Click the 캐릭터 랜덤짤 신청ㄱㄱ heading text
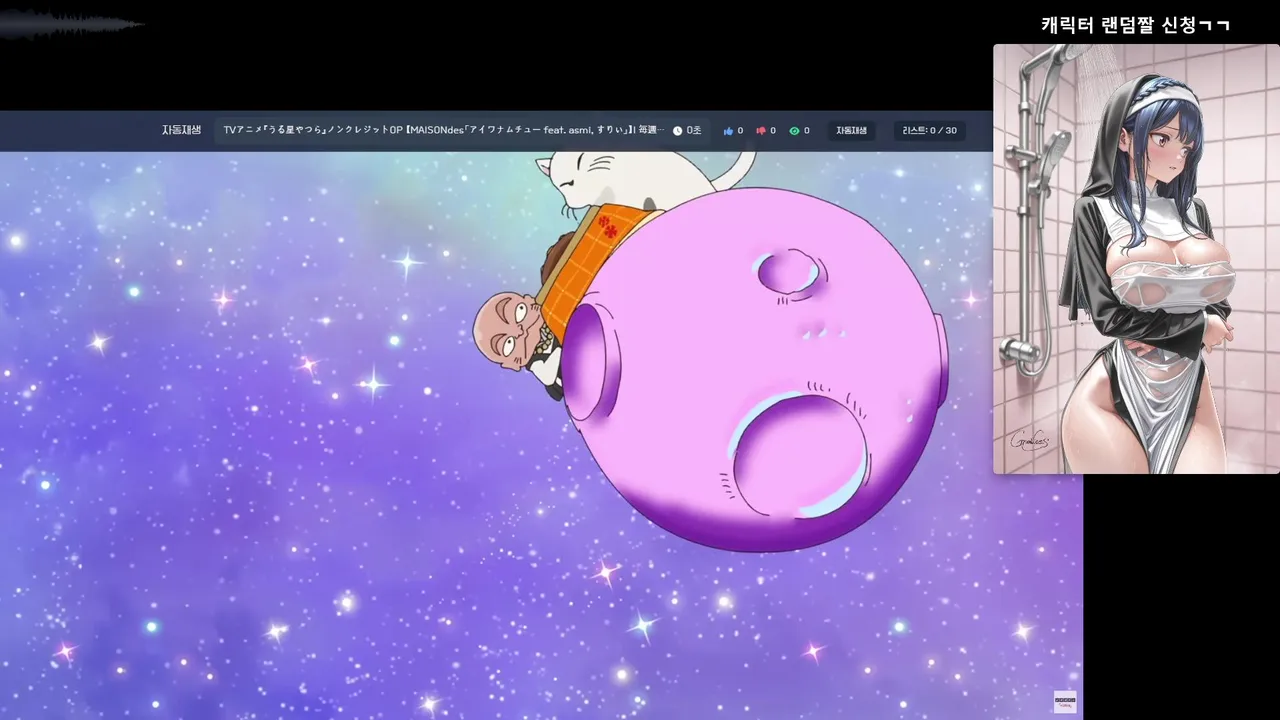 pyautogui.click(x=1135, y=26)
